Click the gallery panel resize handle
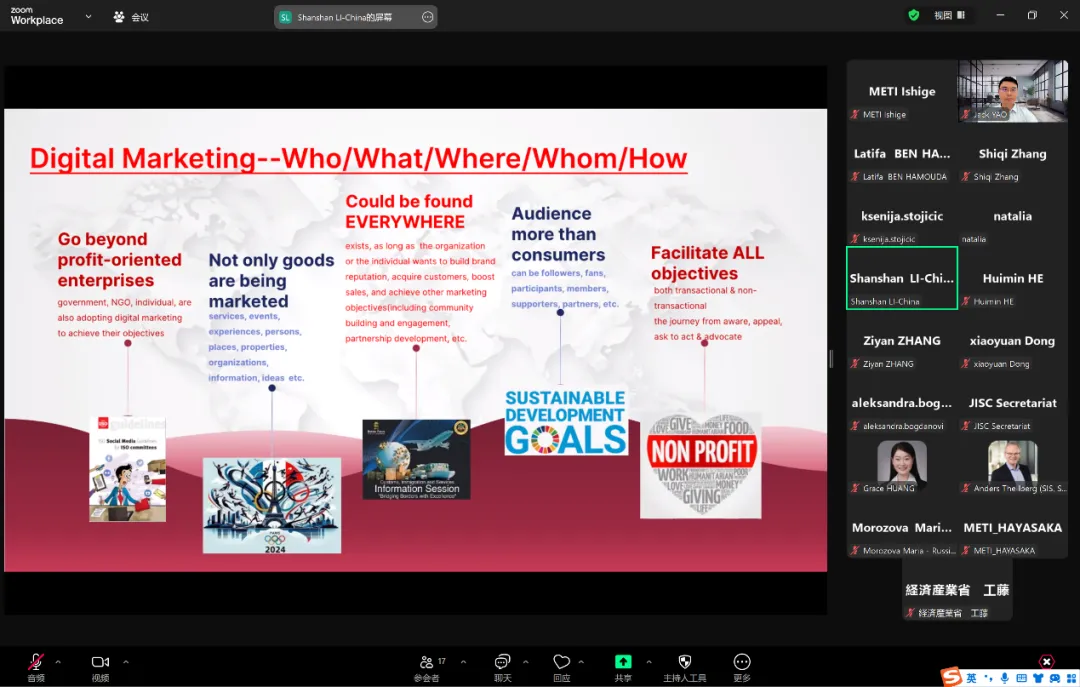Screen dimensions: 1080x687 pyautogui.click(x=831, y=358)
